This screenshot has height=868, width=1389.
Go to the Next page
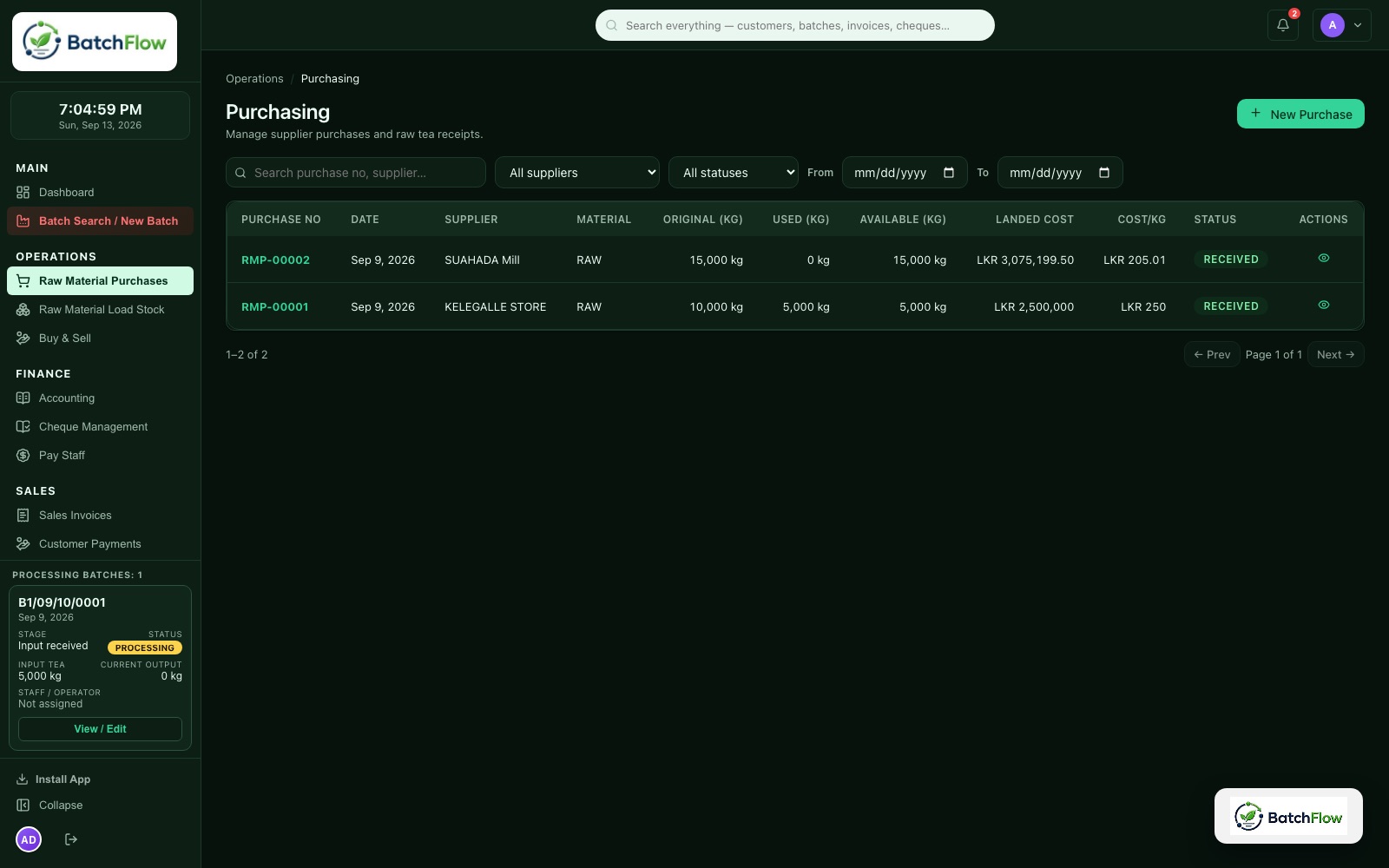[1335, 354]
